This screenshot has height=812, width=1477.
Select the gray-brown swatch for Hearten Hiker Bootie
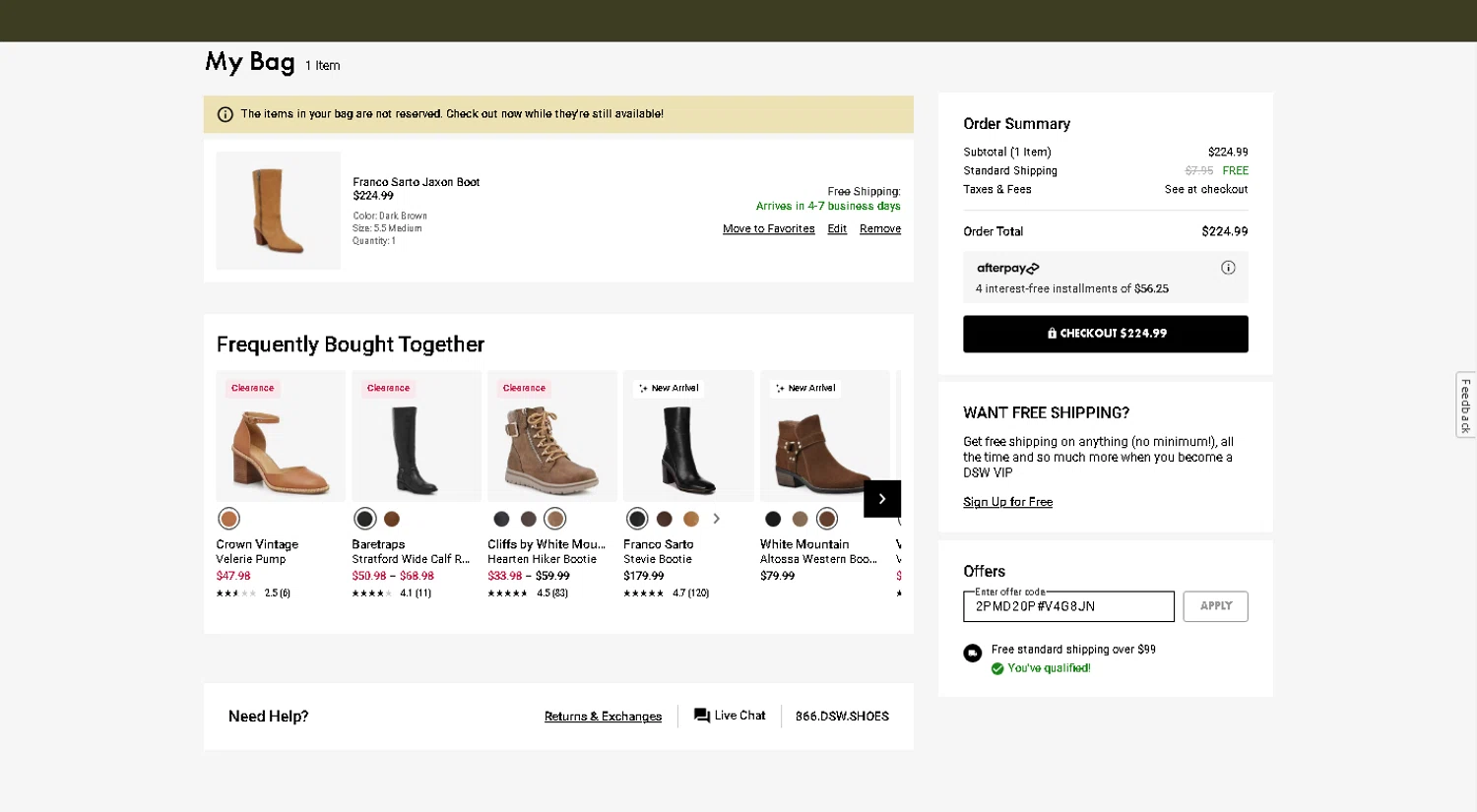click(529, 519)
